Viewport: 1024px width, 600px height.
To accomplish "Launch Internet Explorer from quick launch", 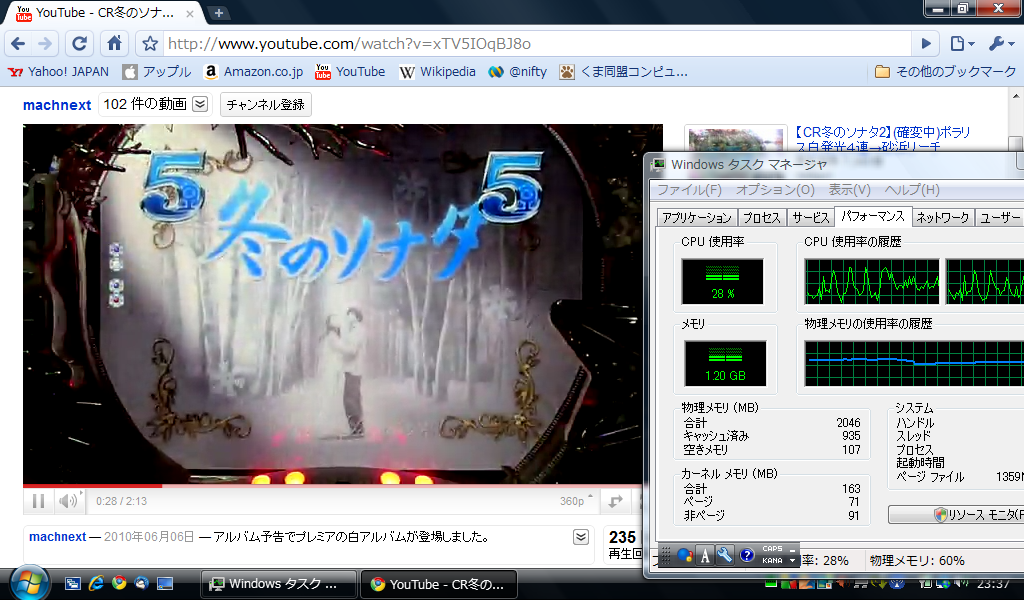I will 96,584.
